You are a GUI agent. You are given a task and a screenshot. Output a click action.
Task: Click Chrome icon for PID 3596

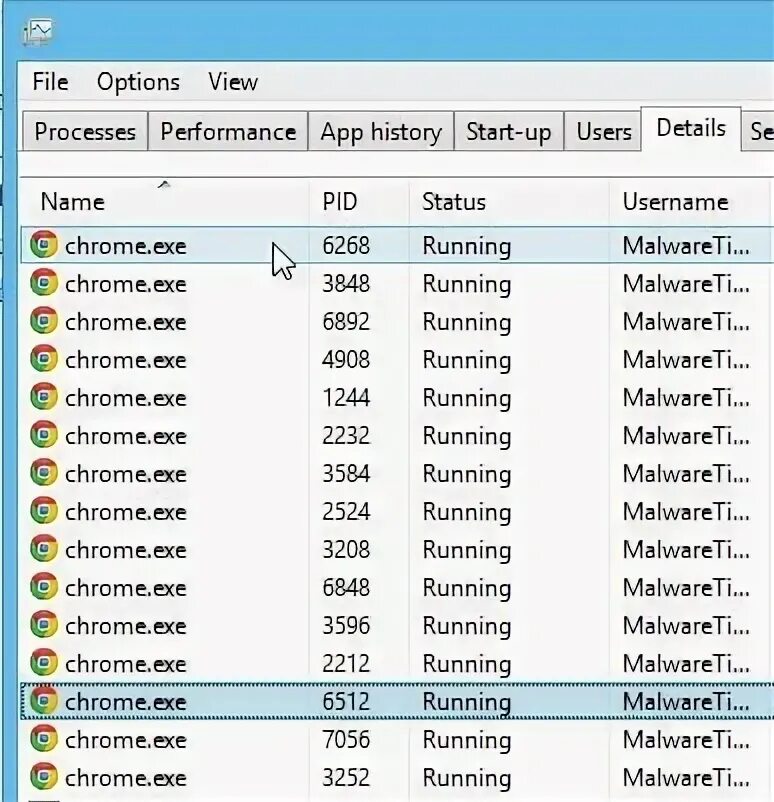44,625
